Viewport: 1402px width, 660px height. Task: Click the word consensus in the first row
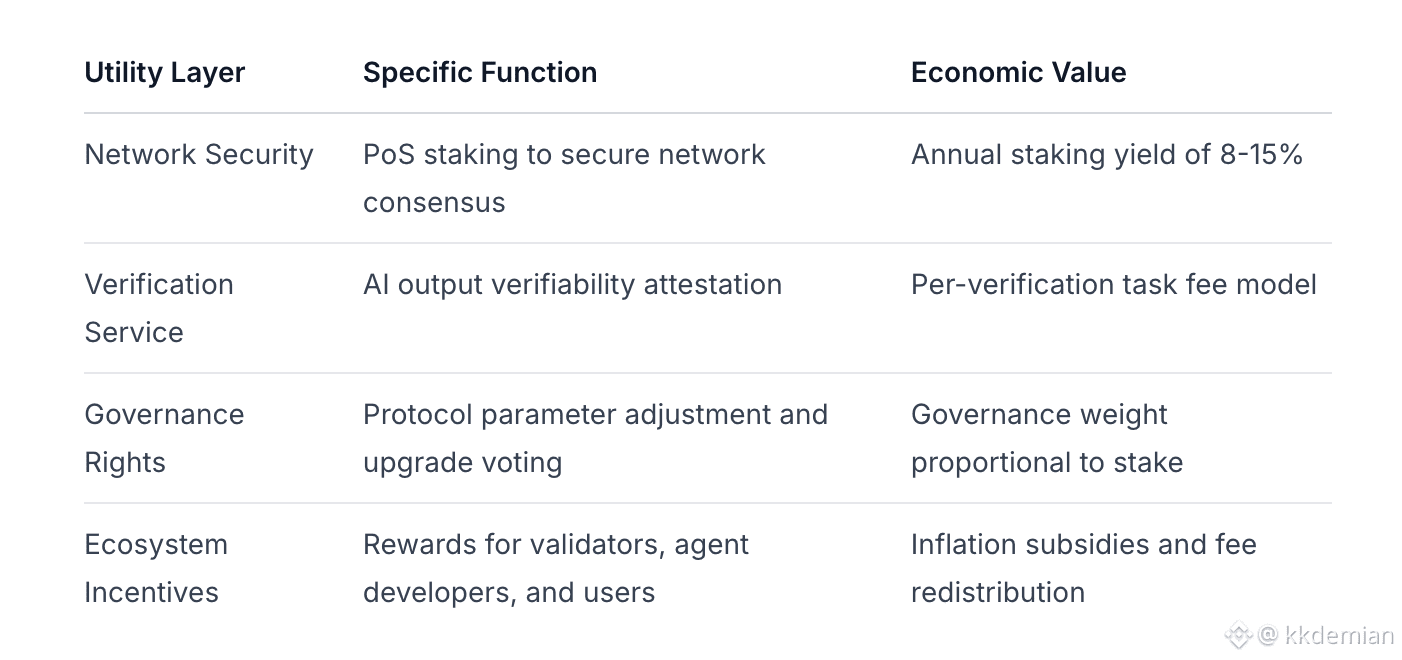pos(434,202)
